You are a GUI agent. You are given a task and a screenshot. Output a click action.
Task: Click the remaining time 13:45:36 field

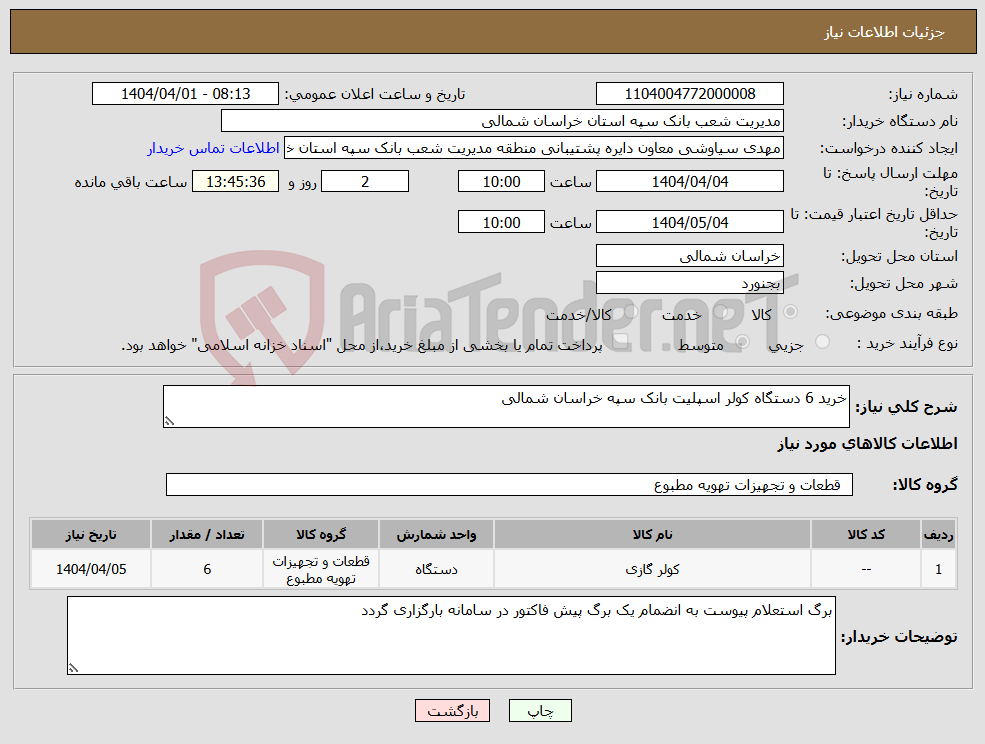[236, 182]
